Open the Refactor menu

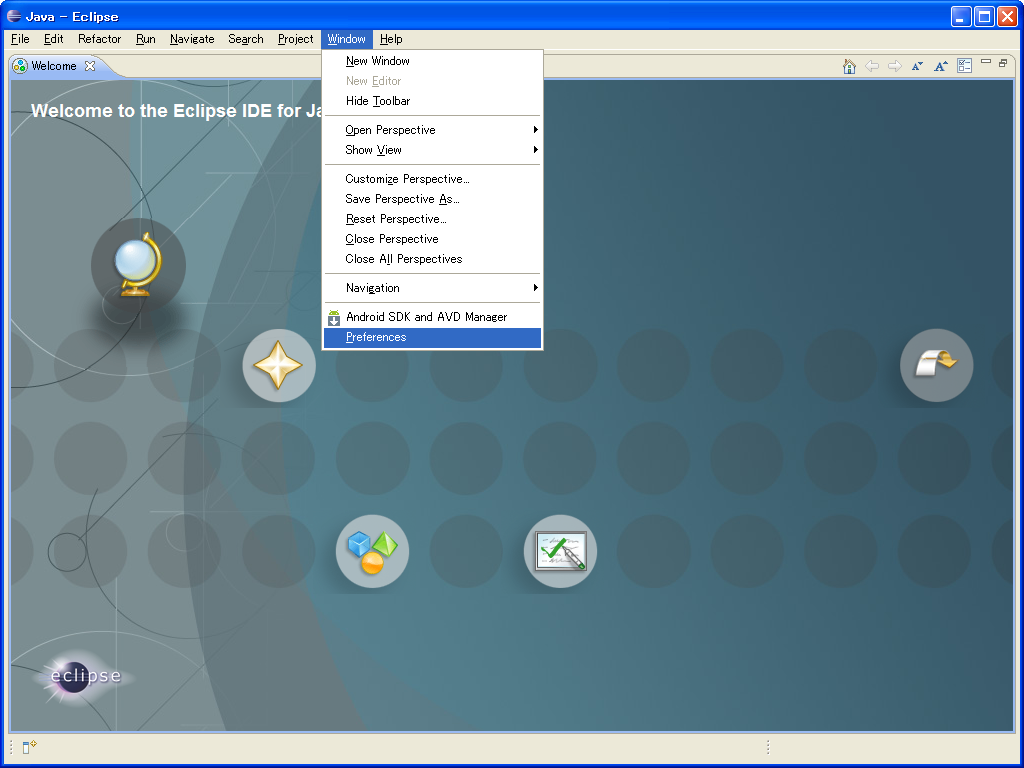click(x=99, y=39)
